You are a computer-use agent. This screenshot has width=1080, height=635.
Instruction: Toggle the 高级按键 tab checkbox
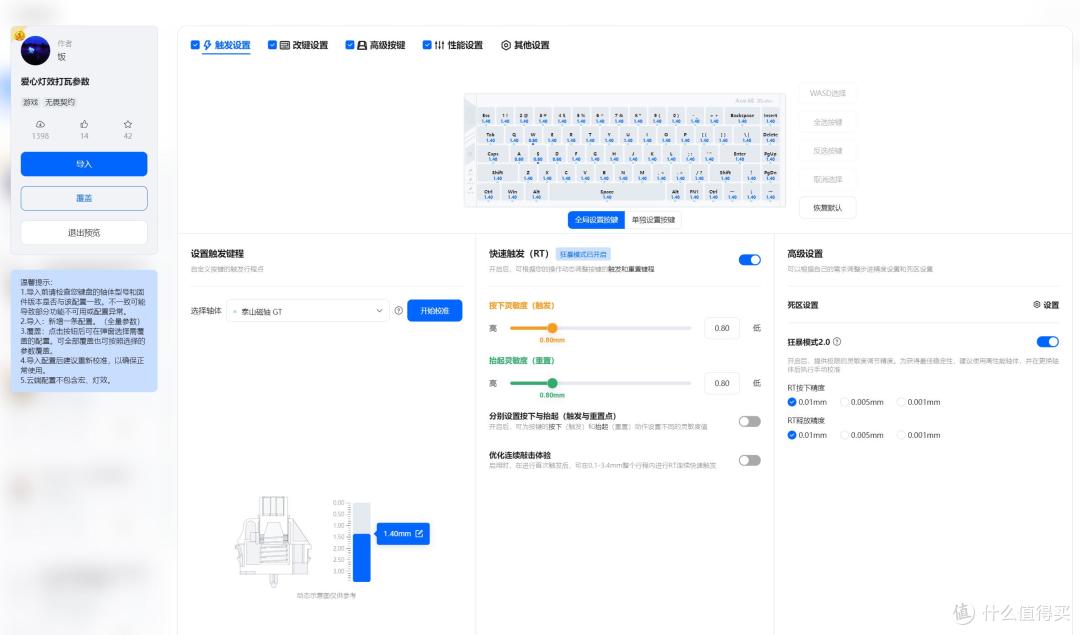click(x=349, y=45)
